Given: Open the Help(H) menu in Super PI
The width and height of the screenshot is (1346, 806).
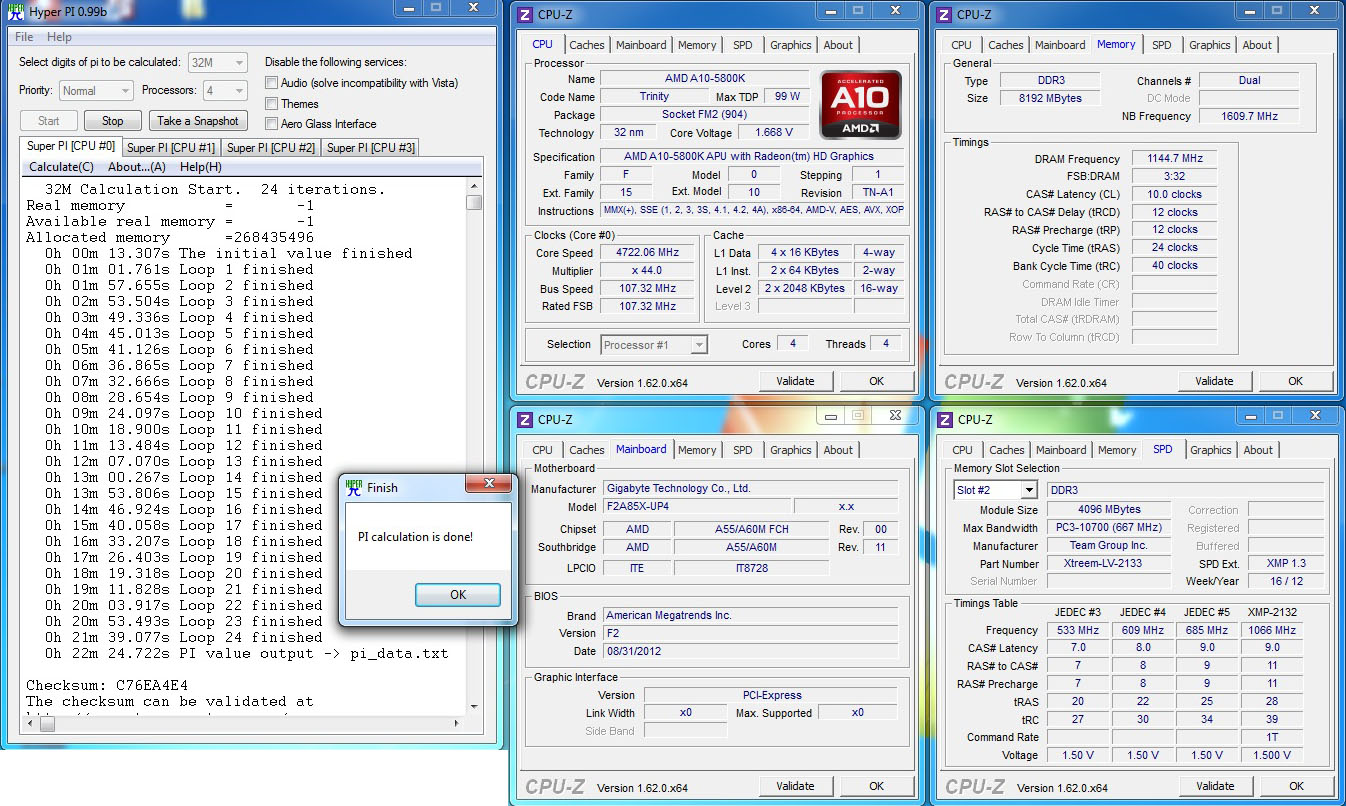Looking at the screenshot, I should click(x=201, y=167).
